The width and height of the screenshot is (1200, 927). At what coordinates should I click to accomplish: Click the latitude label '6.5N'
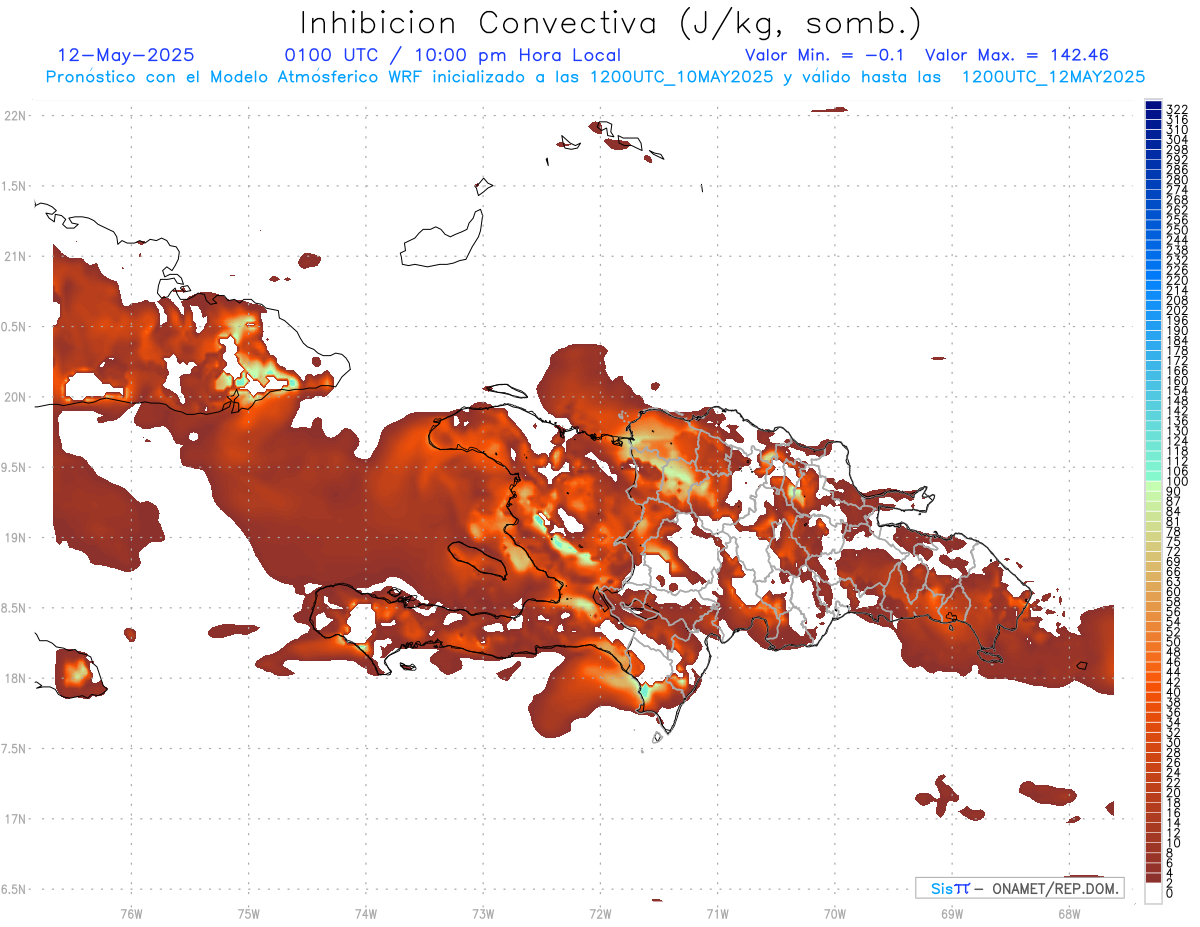(x=15, y=889)
